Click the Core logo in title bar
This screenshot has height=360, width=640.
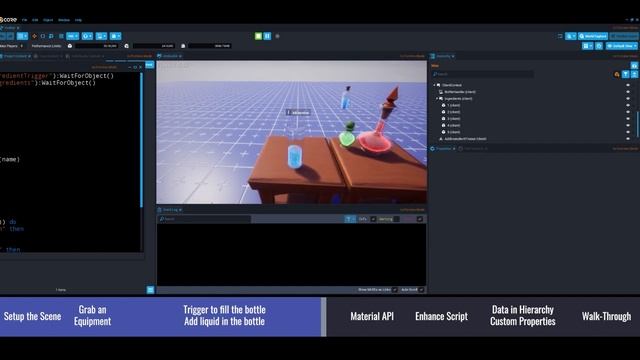click(x=9, y=20)
